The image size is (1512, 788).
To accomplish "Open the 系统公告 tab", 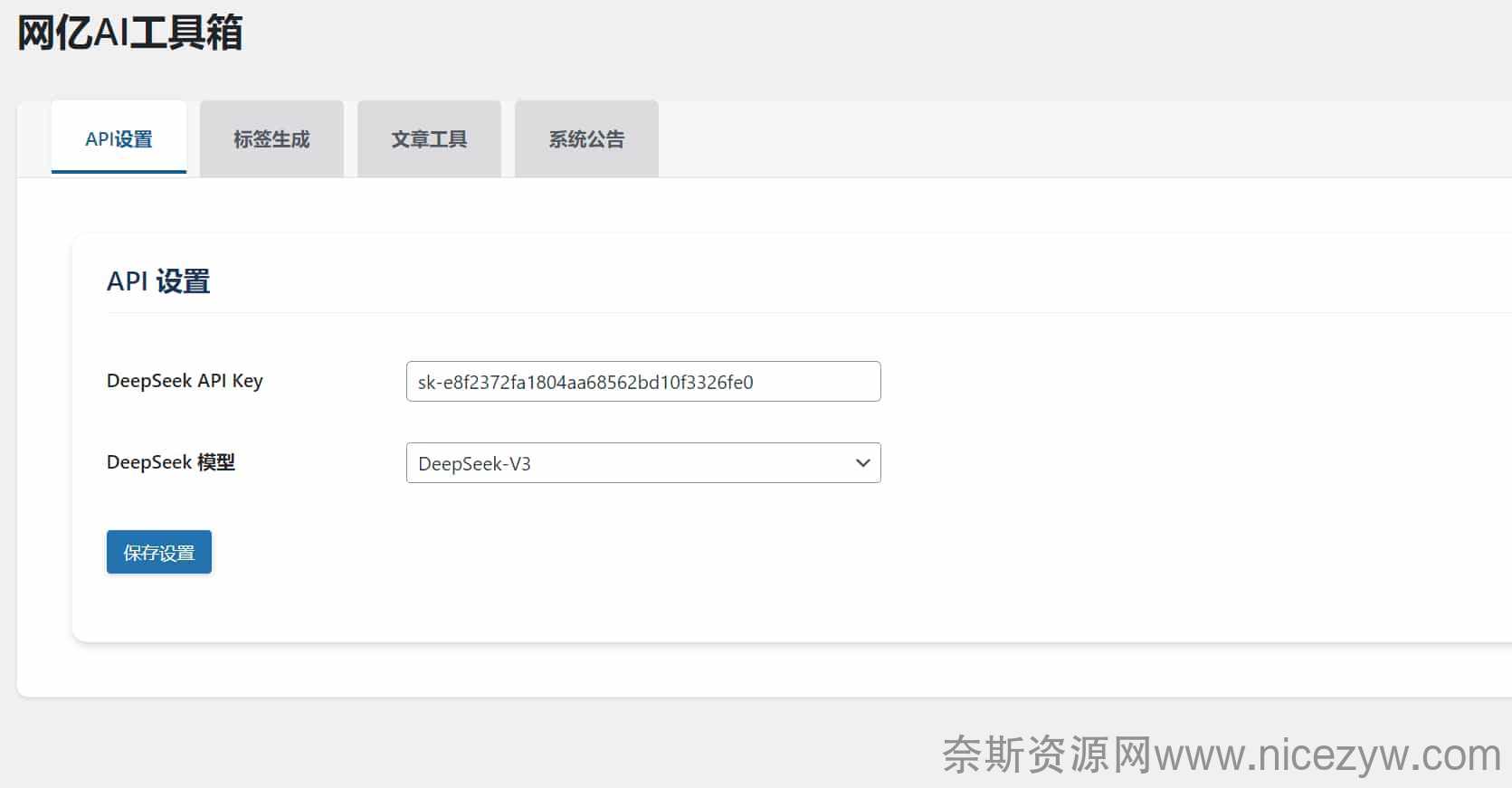I will tap(586, 138).
